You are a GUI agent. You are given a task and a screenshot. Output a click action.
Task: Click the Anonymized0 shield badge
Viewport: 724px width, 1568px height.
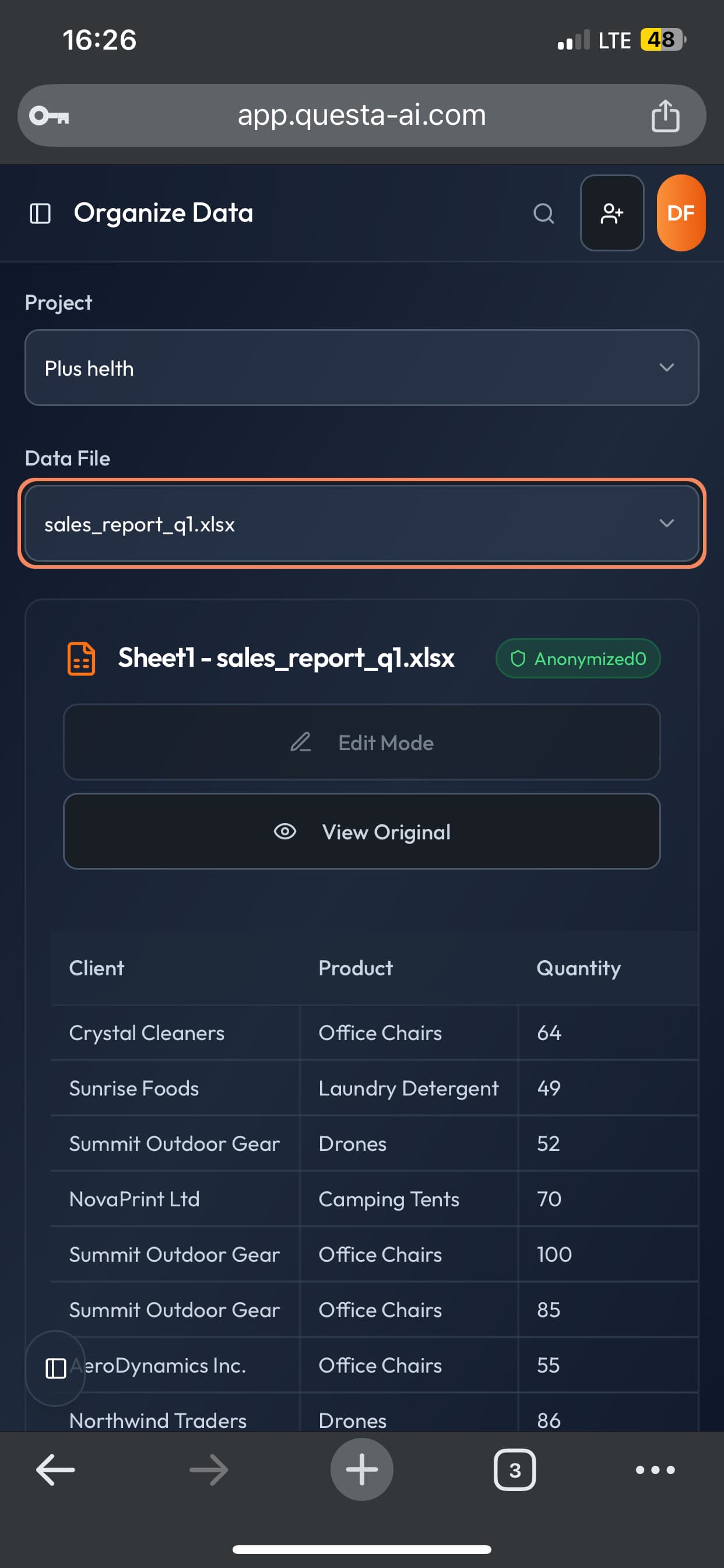[x=577, y=659]
